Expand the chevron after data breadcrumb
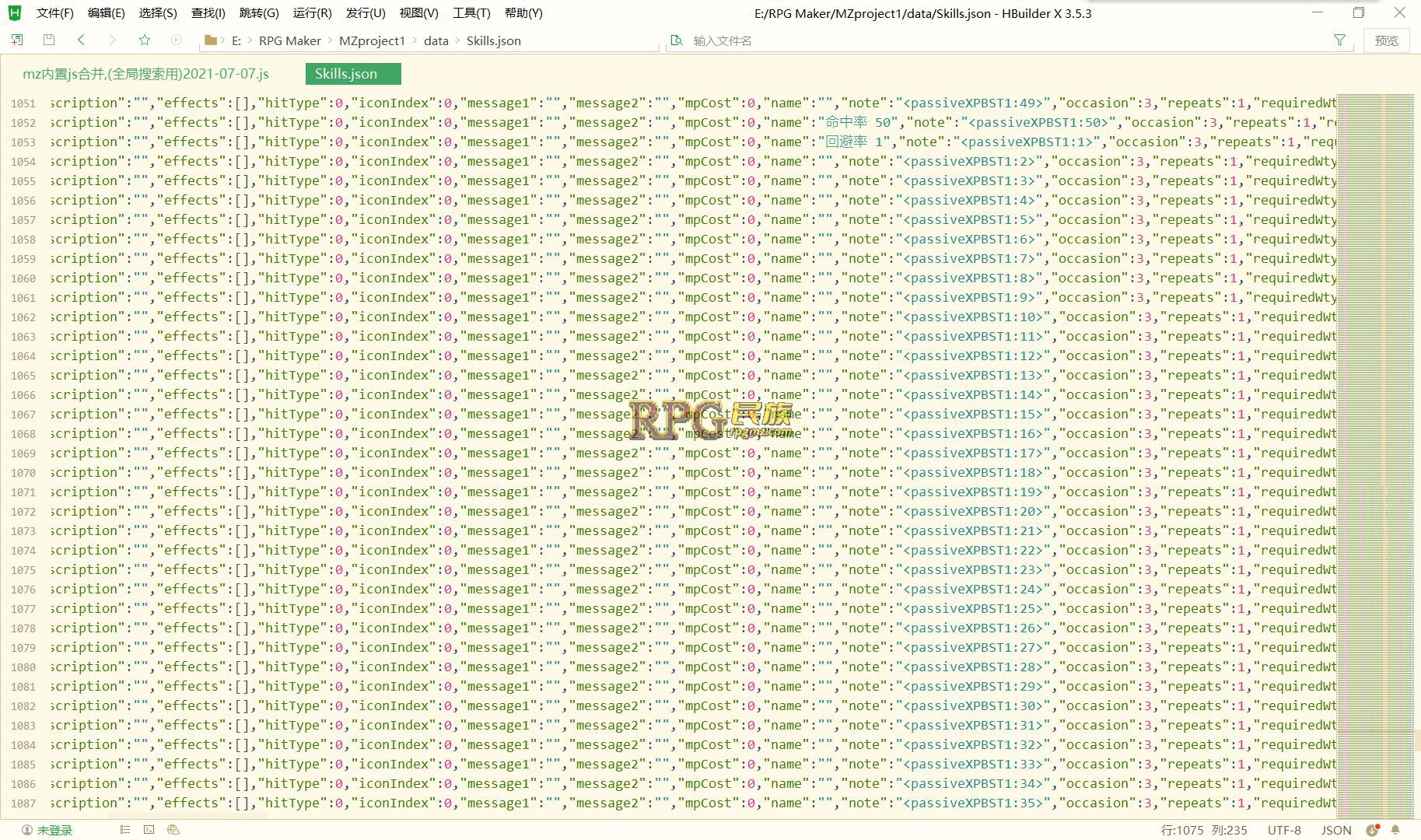 coord(458,40)
